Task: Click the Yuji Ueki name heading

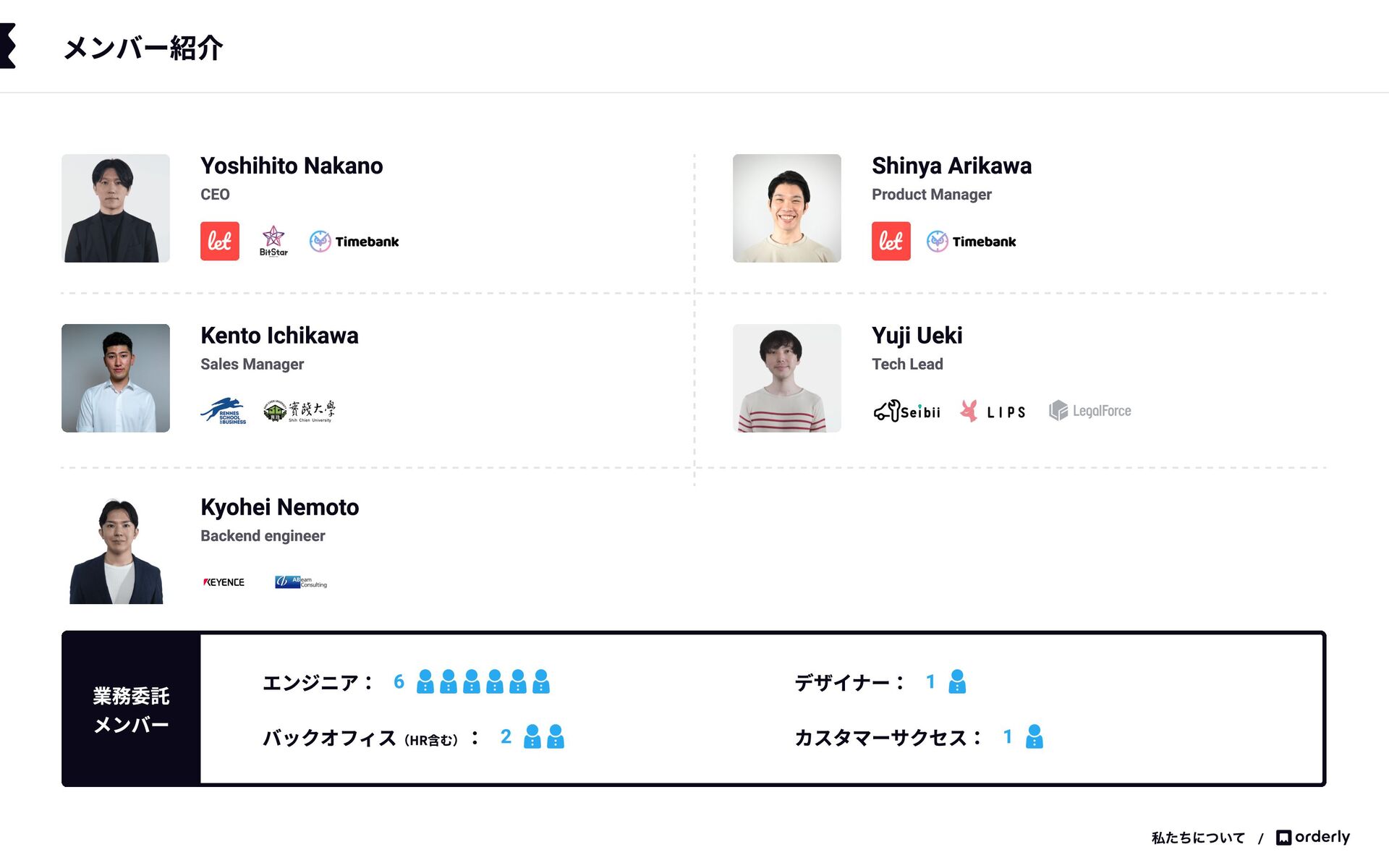Action: pos(917,336)
